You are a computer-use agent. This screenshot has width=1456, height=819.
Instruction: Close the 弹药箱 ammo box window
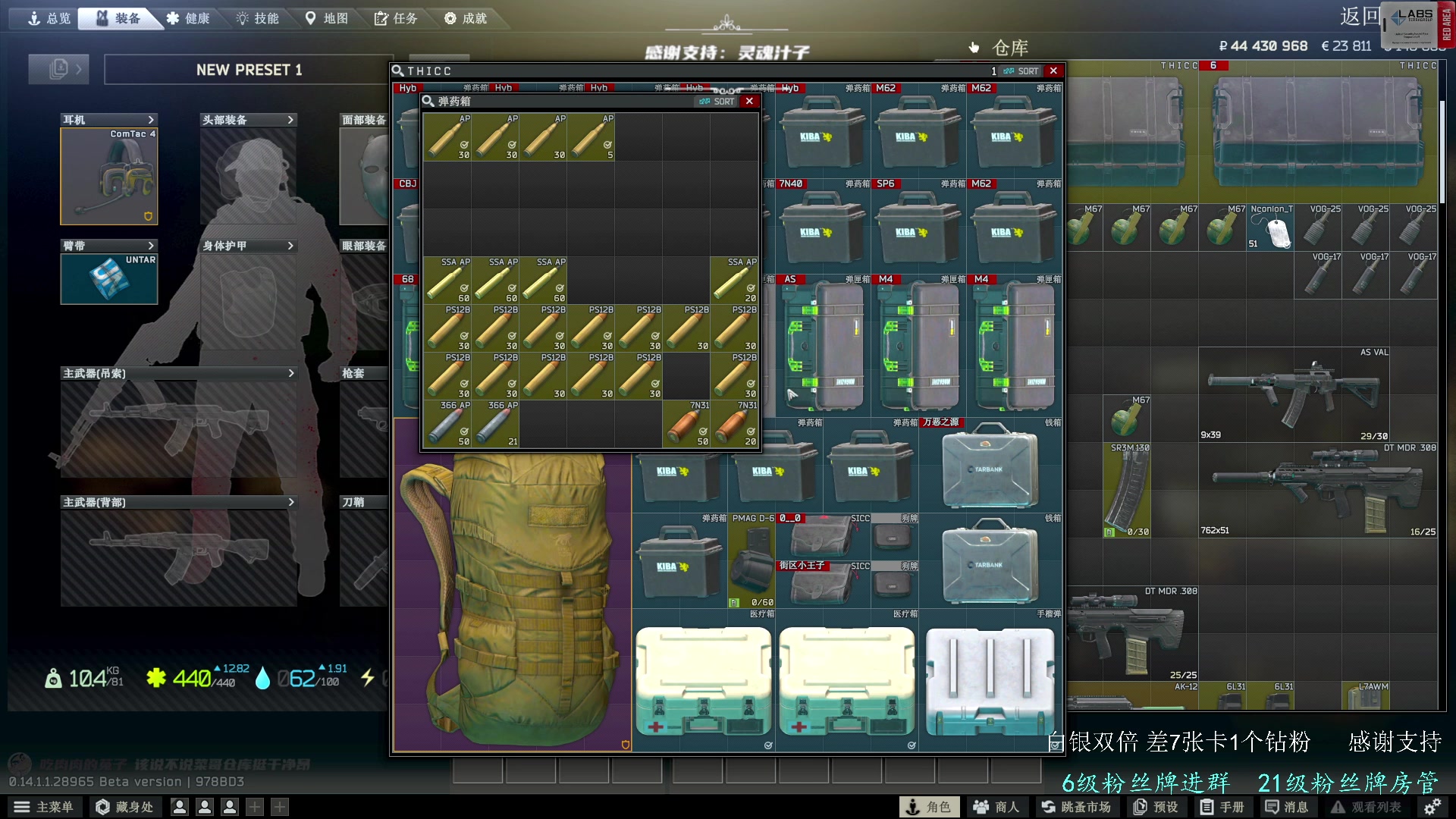[749, 101]
